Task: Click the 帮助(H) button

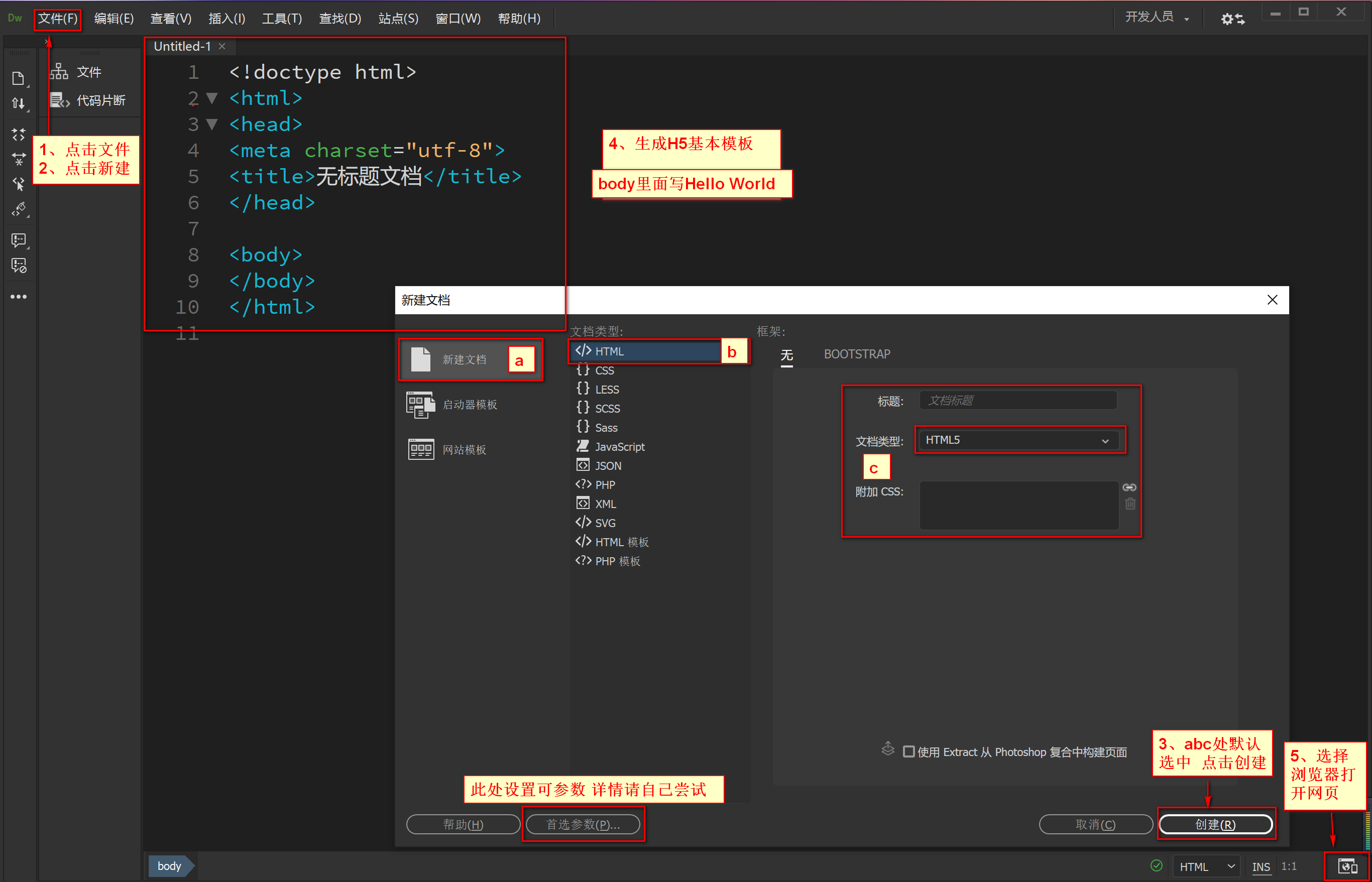Action: tap(463, 824)
